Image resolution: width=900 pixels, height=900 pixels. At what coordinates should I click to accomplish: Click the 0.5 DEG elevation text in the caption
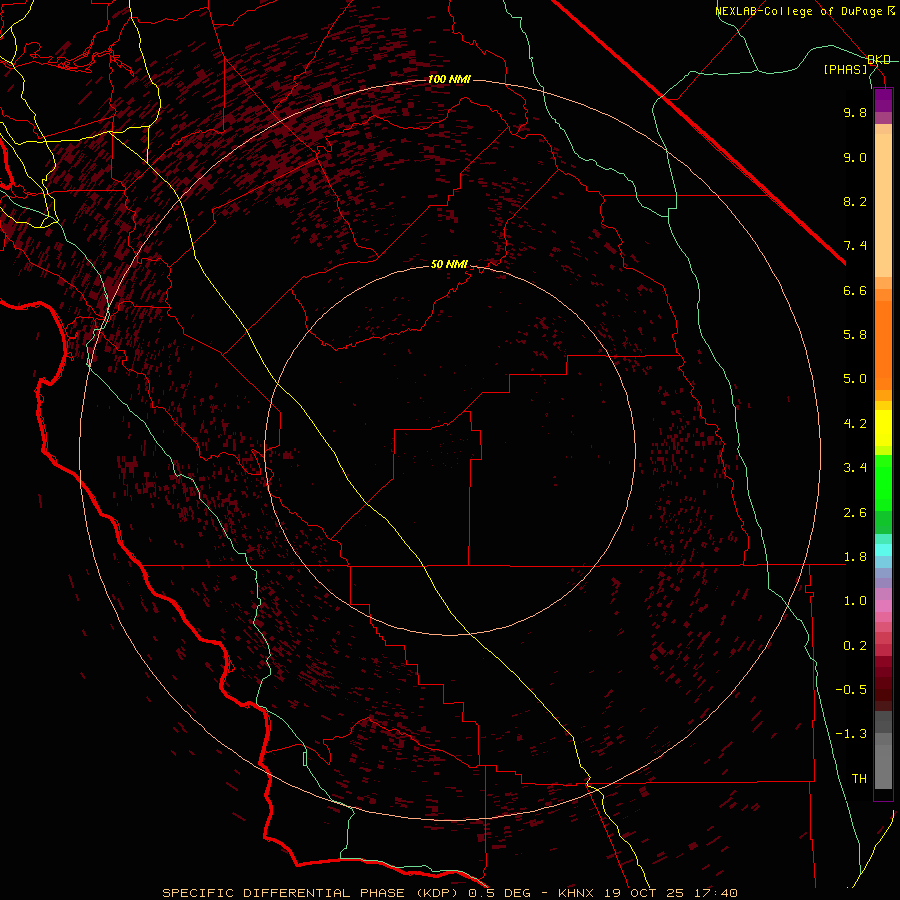500,892
